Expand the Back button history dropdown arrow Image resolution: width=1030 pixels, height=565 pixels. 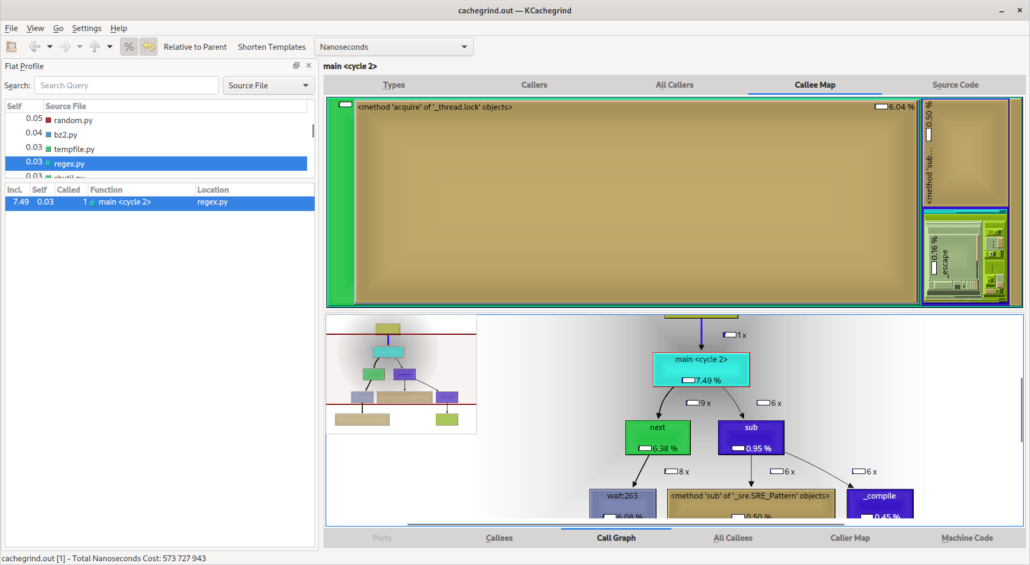point(49,47)
